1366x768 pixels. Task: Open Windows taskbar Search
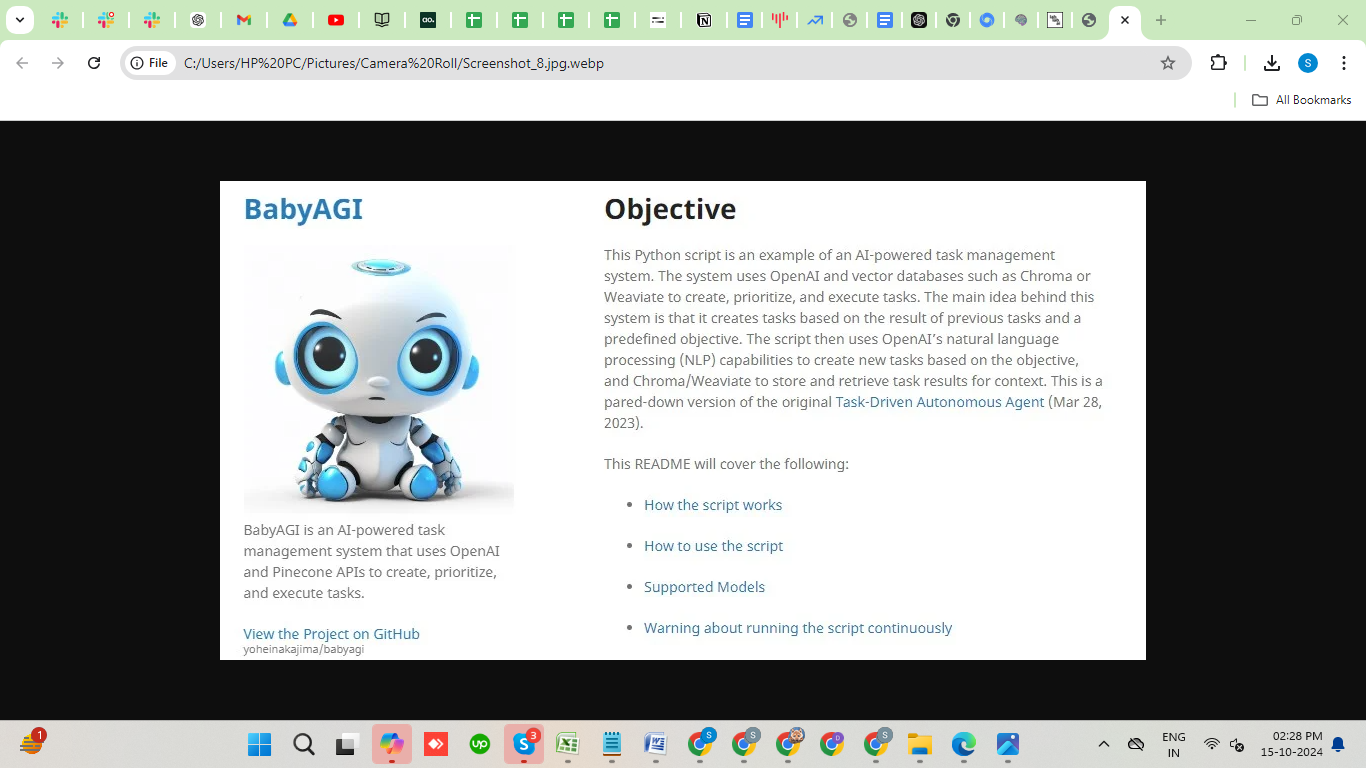[x=304, y=744]
